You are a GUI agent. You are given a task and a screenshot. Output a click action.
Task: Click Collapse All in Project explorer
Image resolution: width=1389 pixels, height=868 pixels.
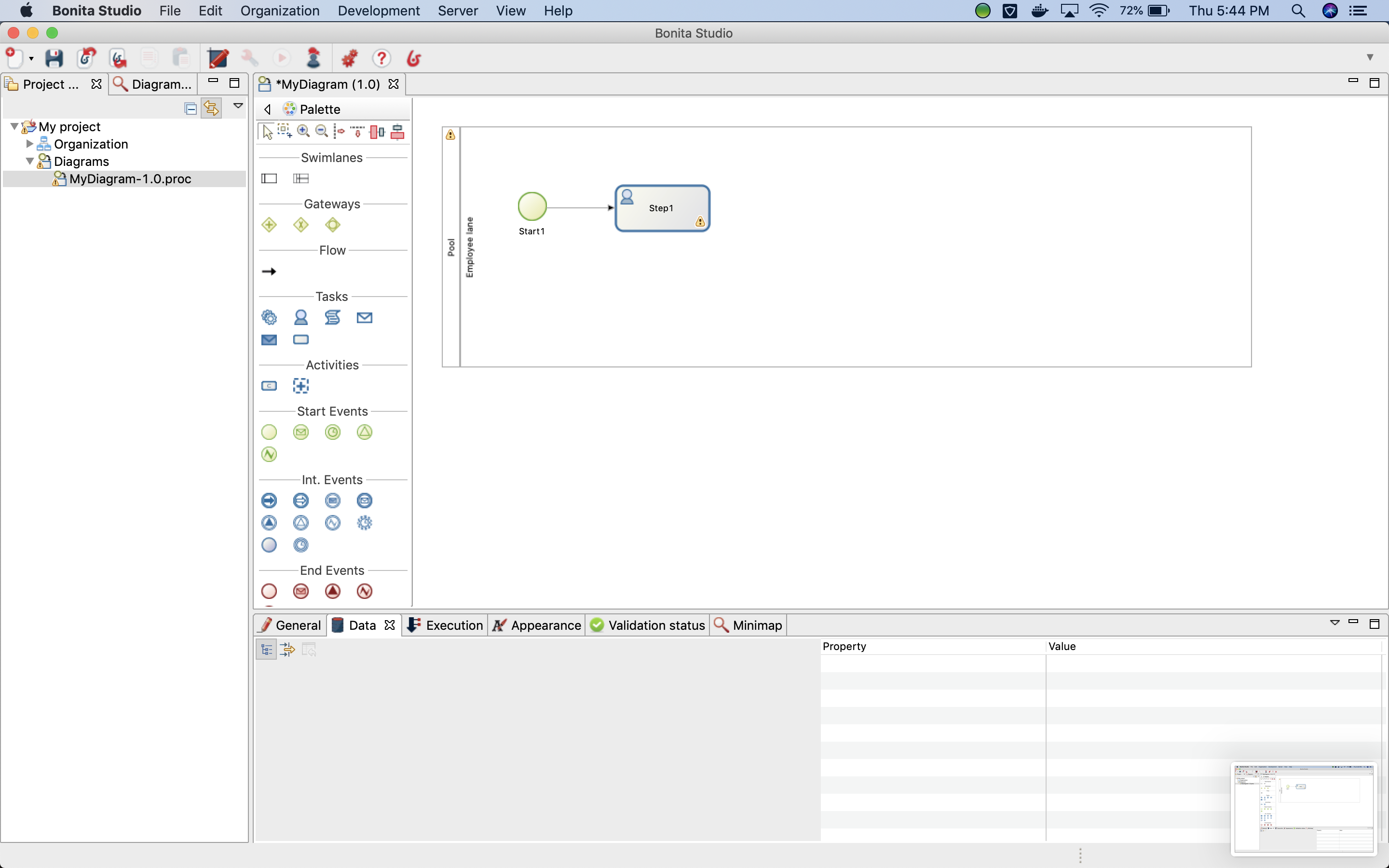point(191,108)
